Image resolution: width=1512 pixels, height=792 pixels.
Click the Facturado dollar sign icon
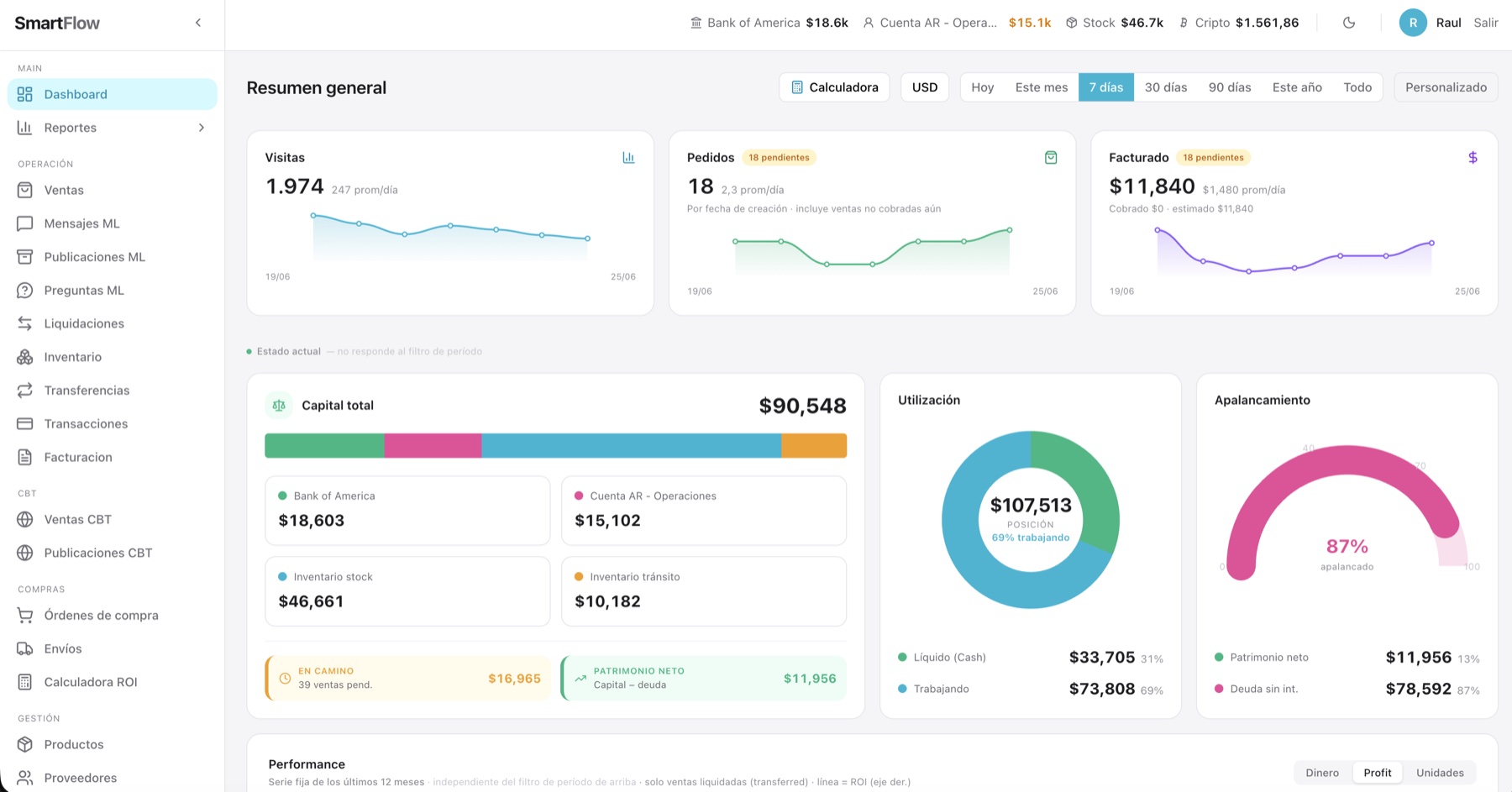[1473, 157]
